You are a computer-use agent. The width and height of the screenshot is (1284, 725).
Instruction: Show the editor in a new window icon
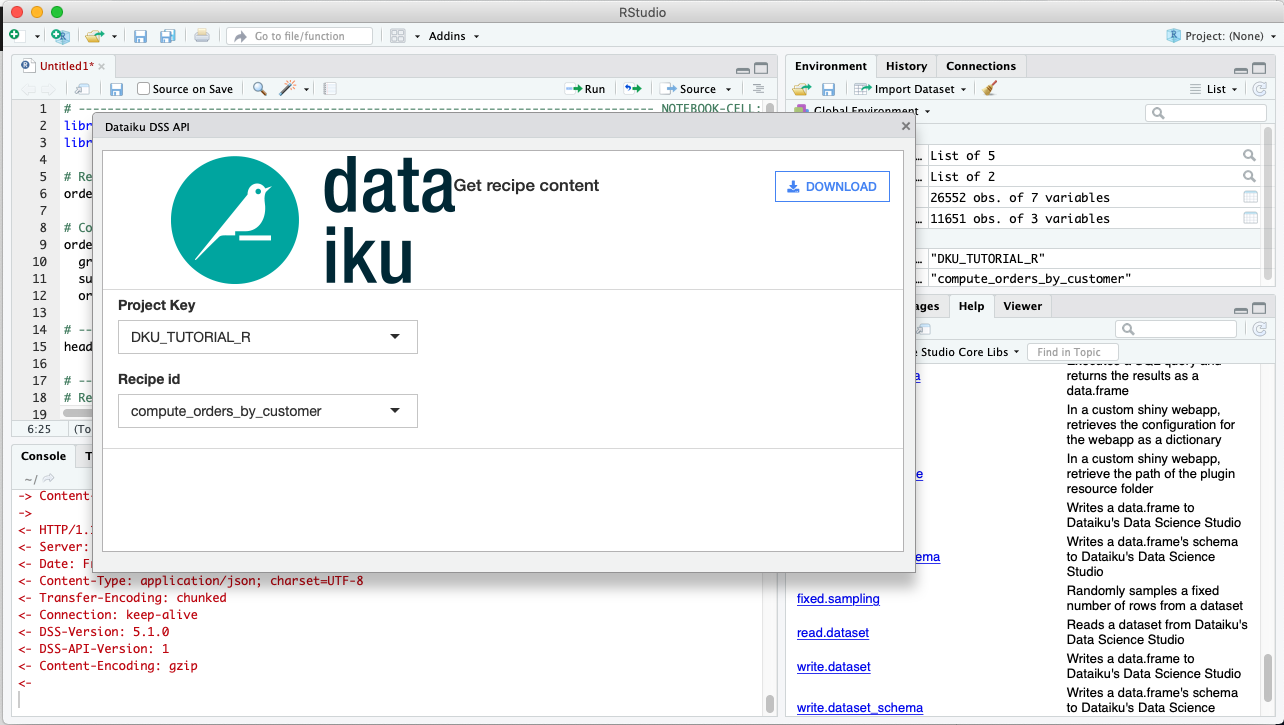pyautogui.click(x=83, y=89)
